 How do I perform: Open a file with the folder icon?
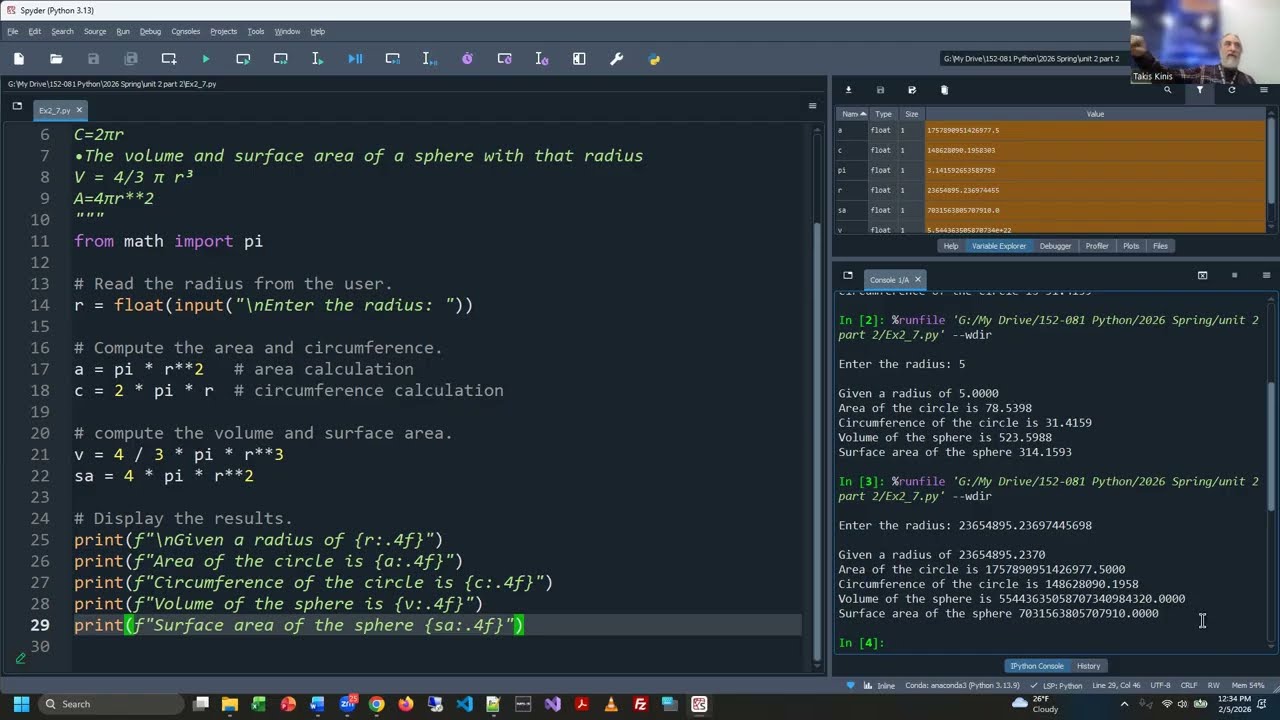coord(56,59)
